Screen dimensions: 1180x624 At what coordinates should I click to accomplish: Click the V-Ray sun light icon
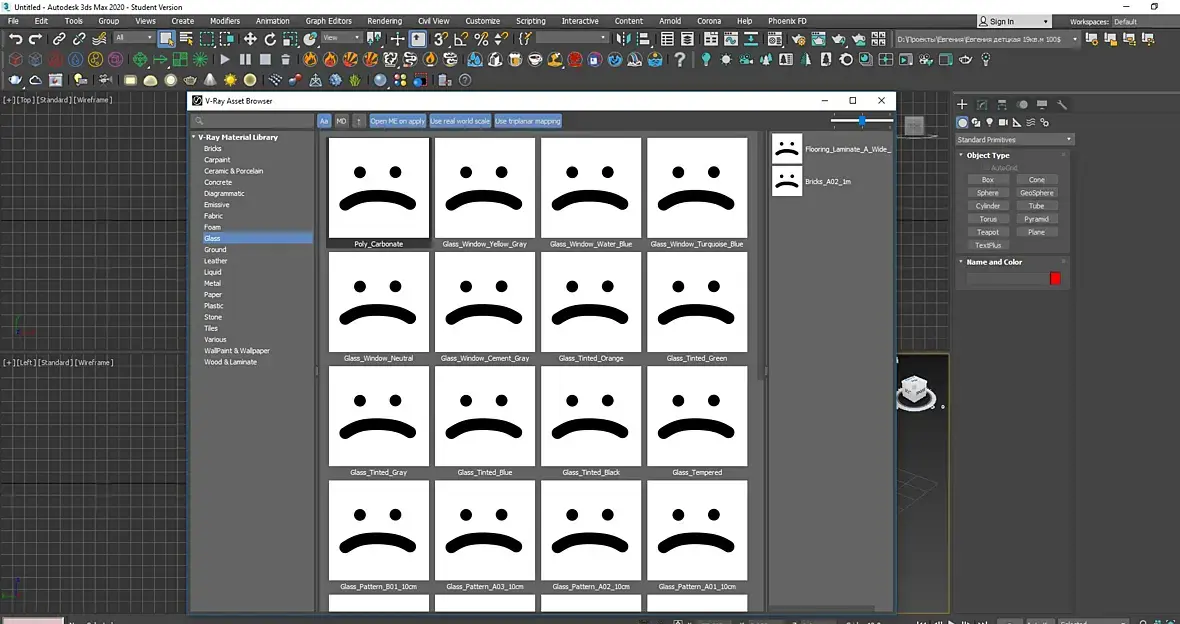coord(230,79)
